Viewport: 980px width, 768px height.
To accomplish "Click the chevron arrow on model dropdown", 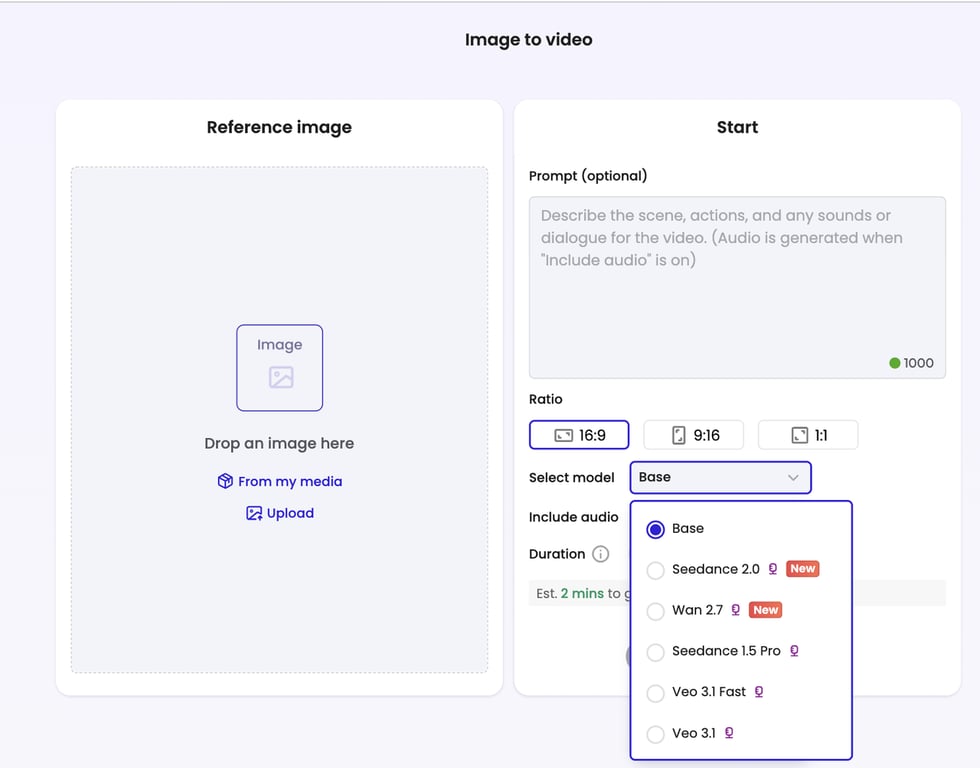I will tap(793, 477).
